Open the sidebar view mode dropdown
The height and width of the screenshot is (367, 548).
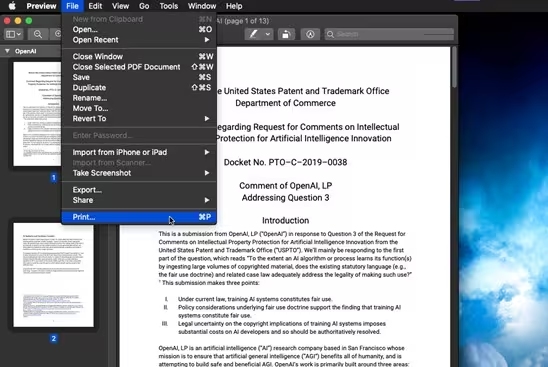(x=14, y=34)
